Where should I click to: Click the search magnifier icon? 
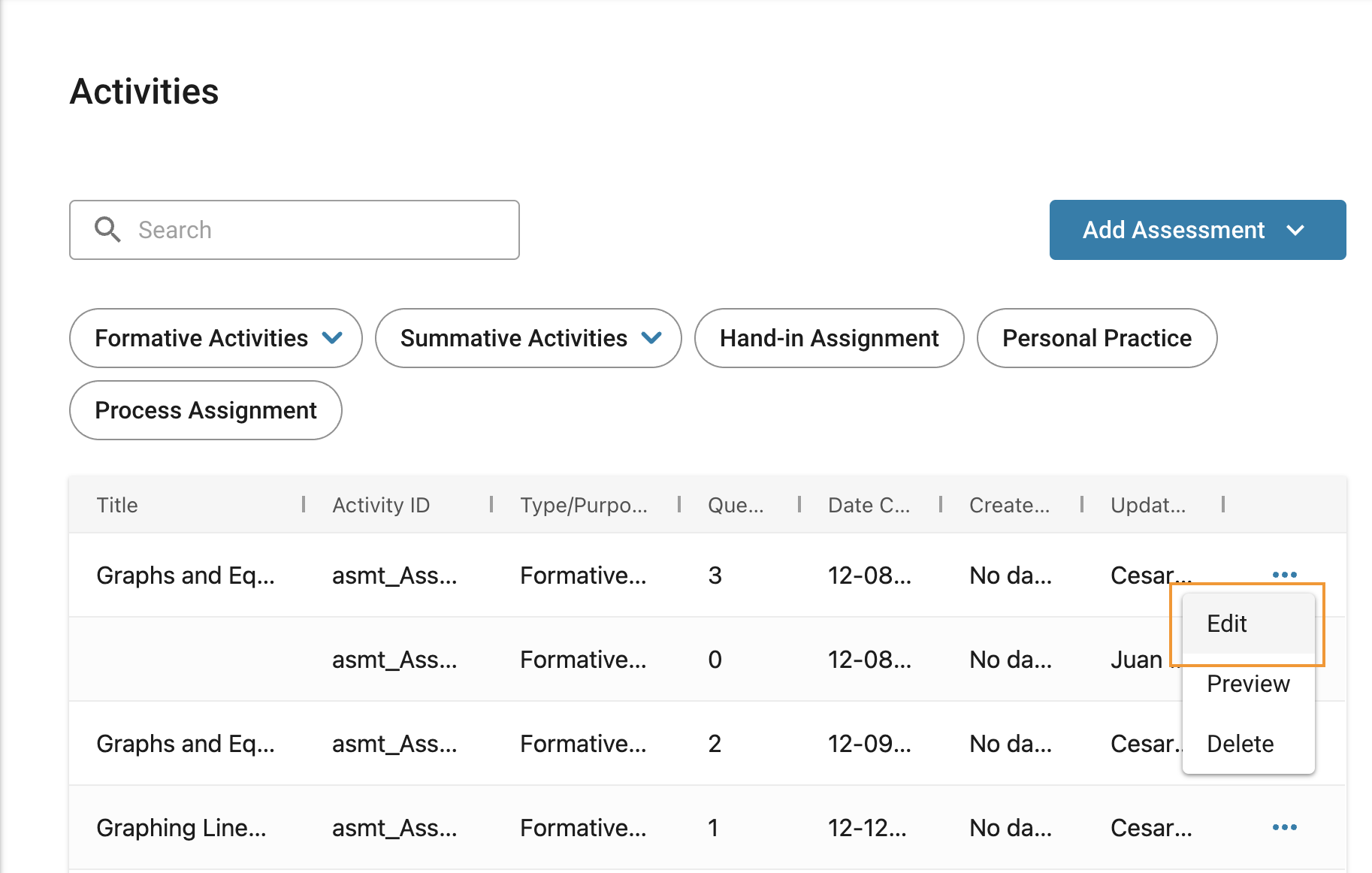[x=107, y=230]
